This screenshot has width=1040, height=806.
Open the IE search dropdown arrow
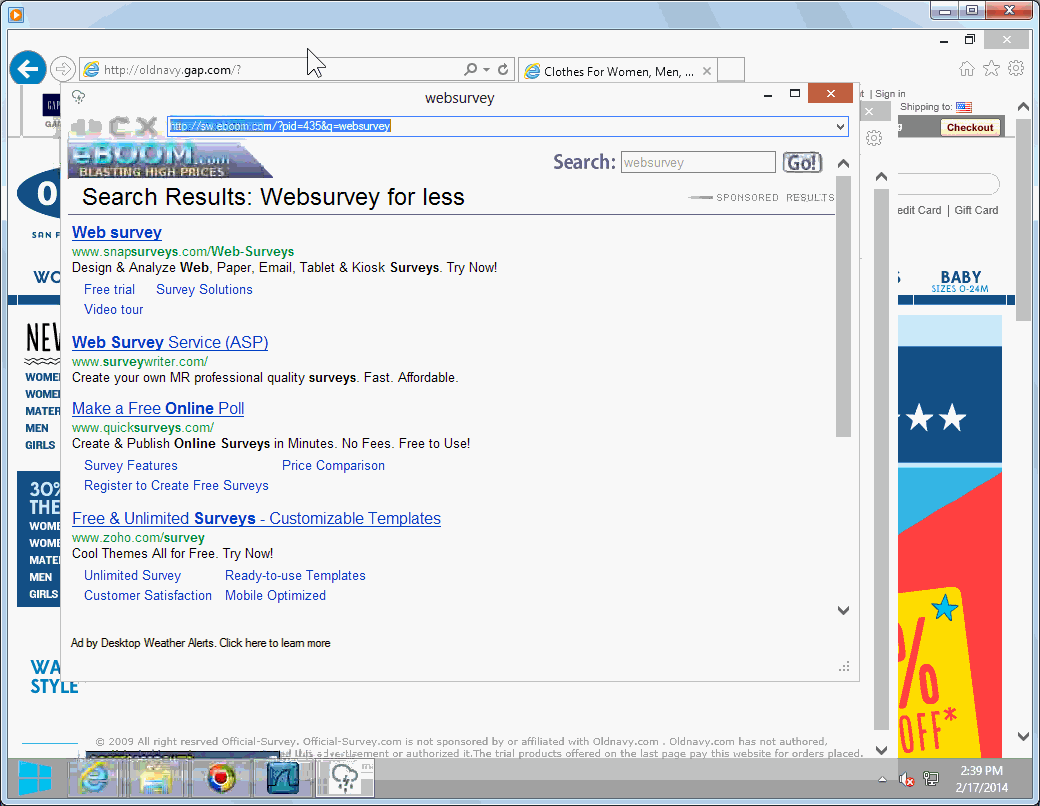pos(486,69)
